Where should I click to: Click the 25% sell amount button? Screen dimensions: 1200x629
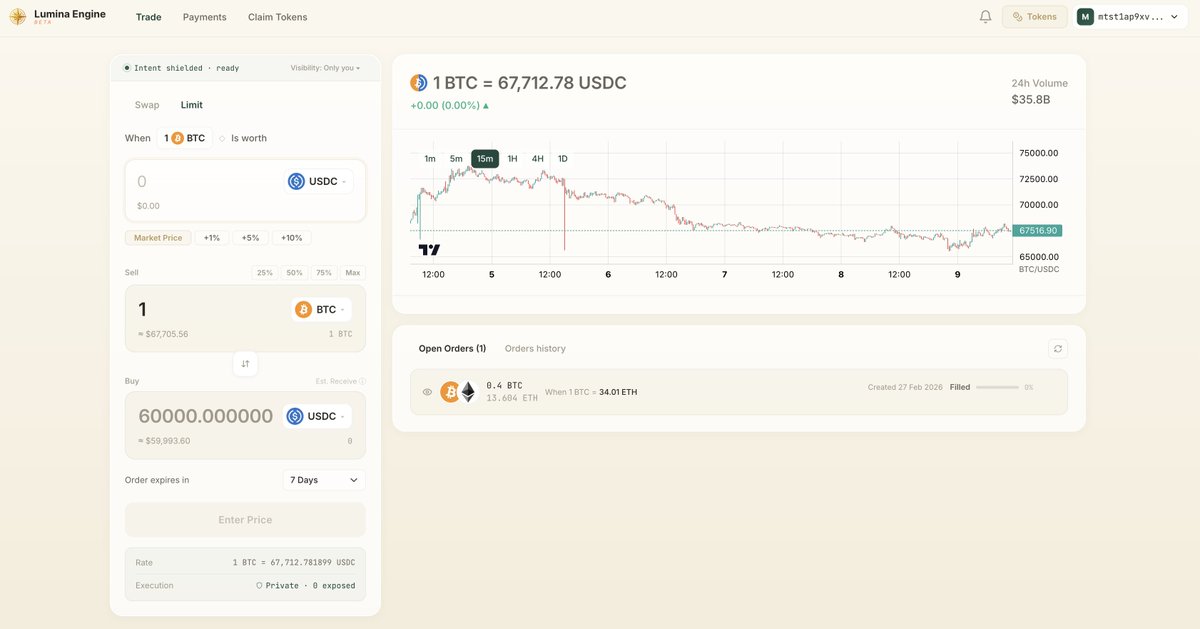coord(265,273)
